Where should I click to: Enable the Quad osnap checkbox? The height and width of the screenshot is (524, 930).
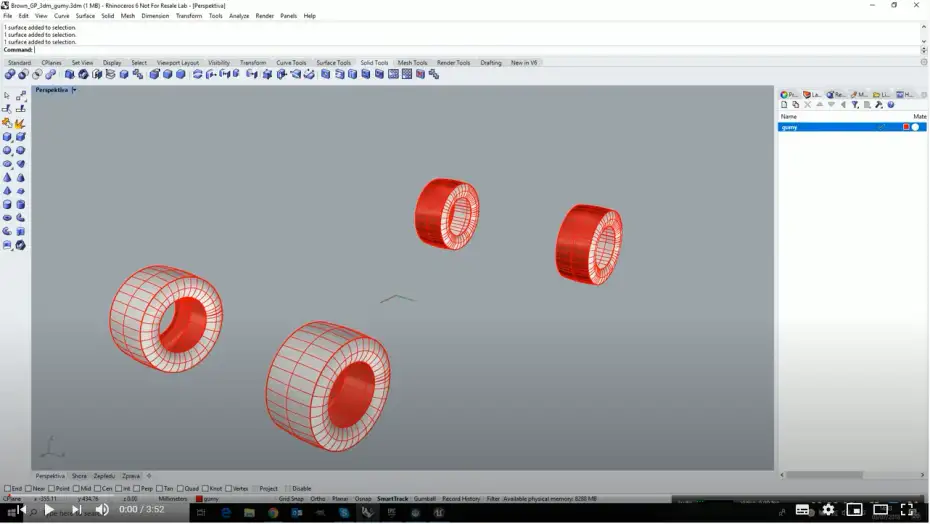click(x=180, y=489)
